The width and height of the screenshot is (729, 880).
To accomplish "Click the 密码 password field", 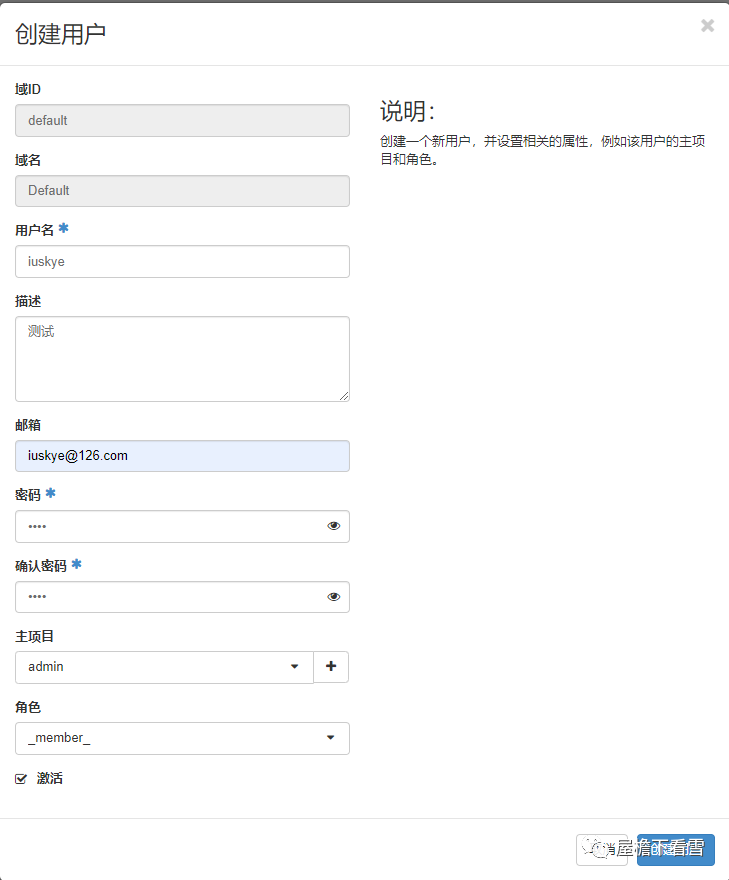I will pyautogui.click(x=182, y=526).
